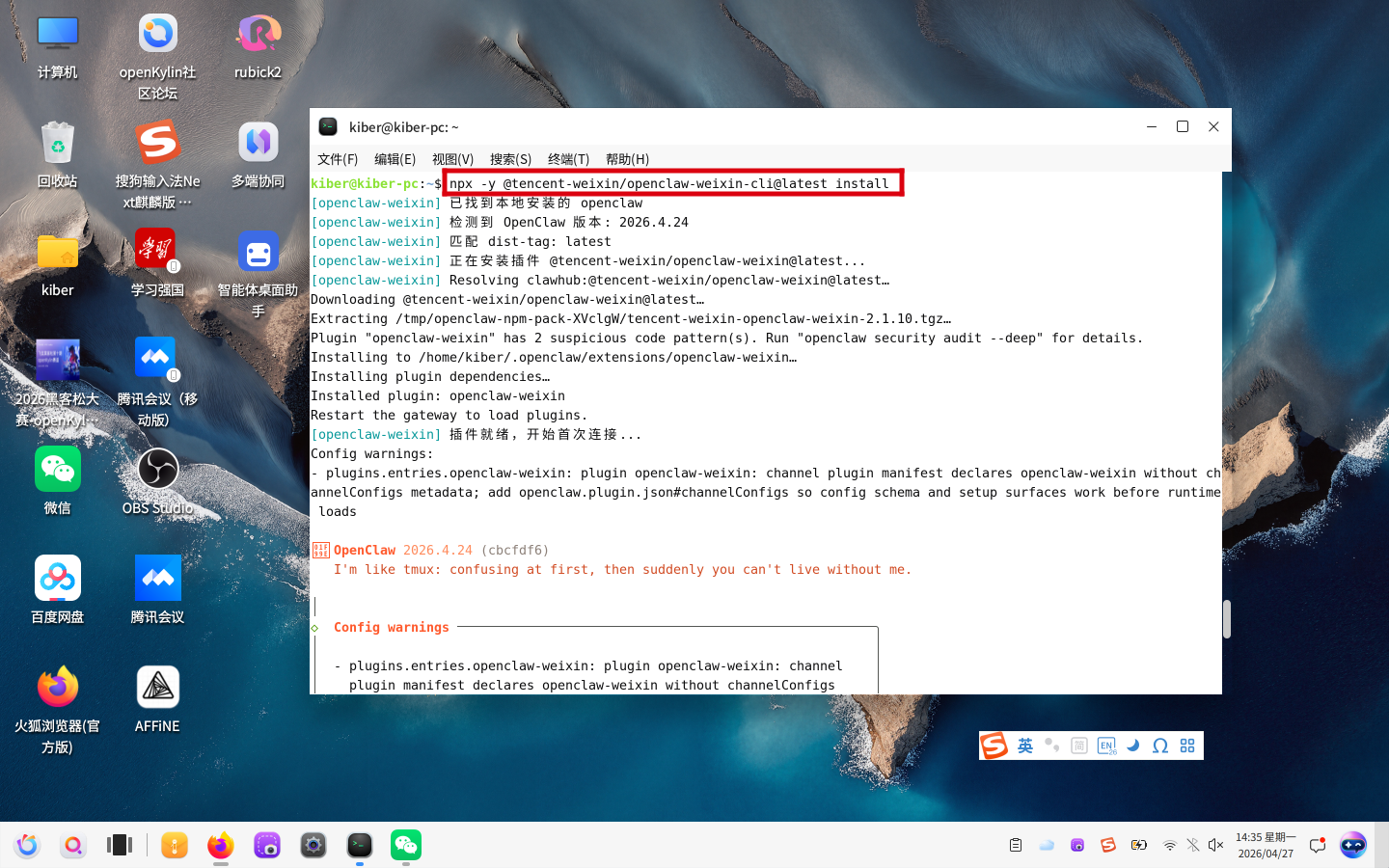
Task: Toggle the punctuation mode on Sogou bar
Action: 1052,746
